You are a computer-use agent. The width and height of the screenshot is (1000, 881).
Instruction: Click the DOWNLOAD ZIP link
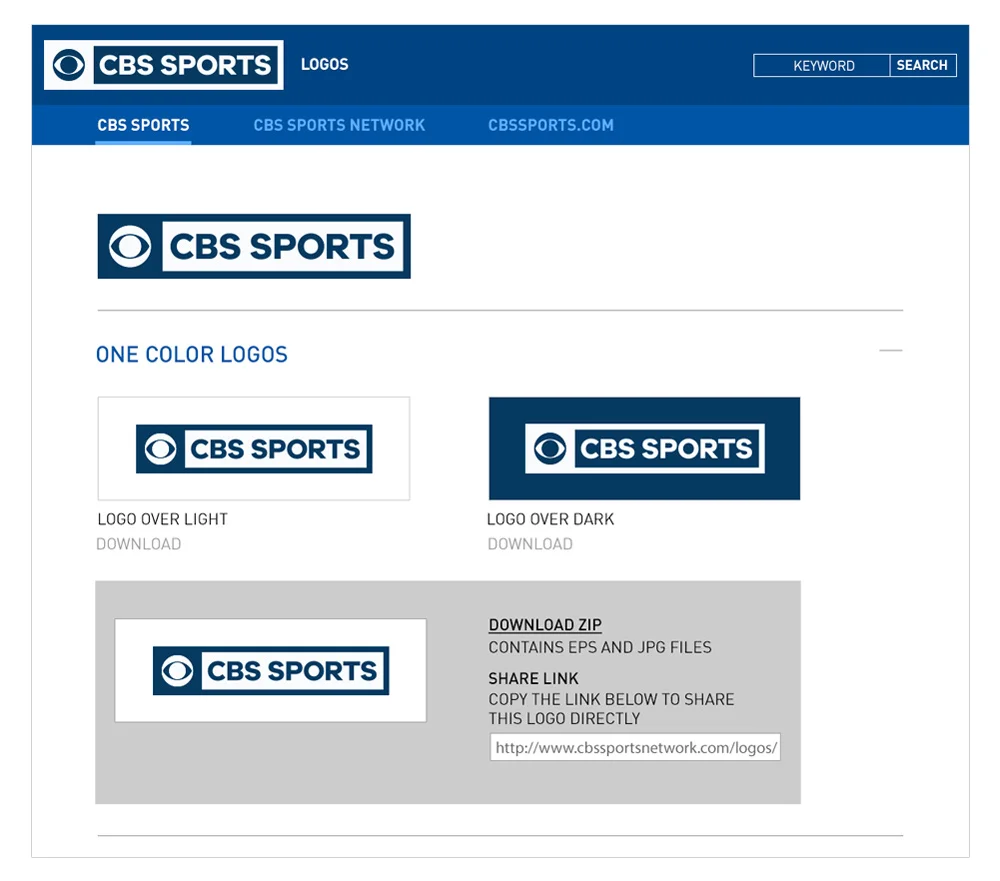click(545, 625)
